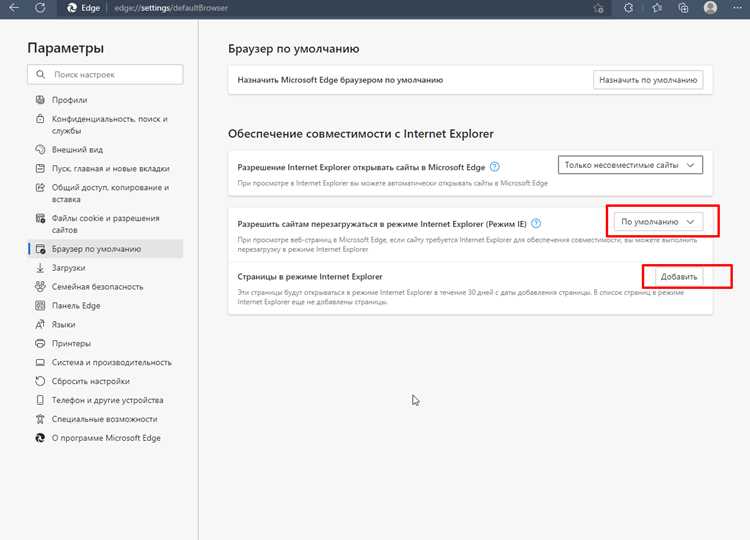Focus the Поиск настроек search field
Screen dimensions: 750x540
105,75
